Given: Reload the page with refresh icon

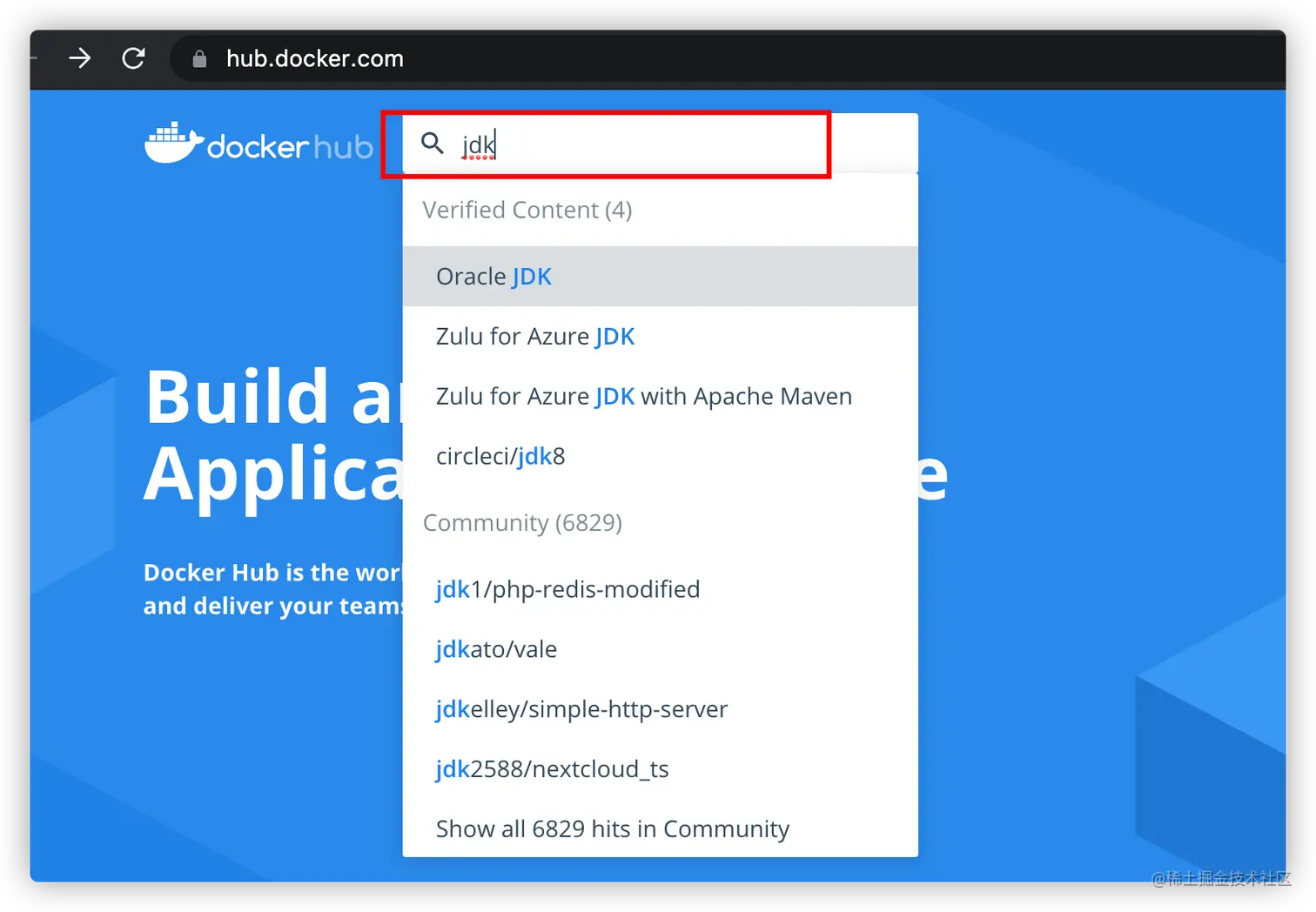Looking at the screenshot, I should click(x=133, y=58).
